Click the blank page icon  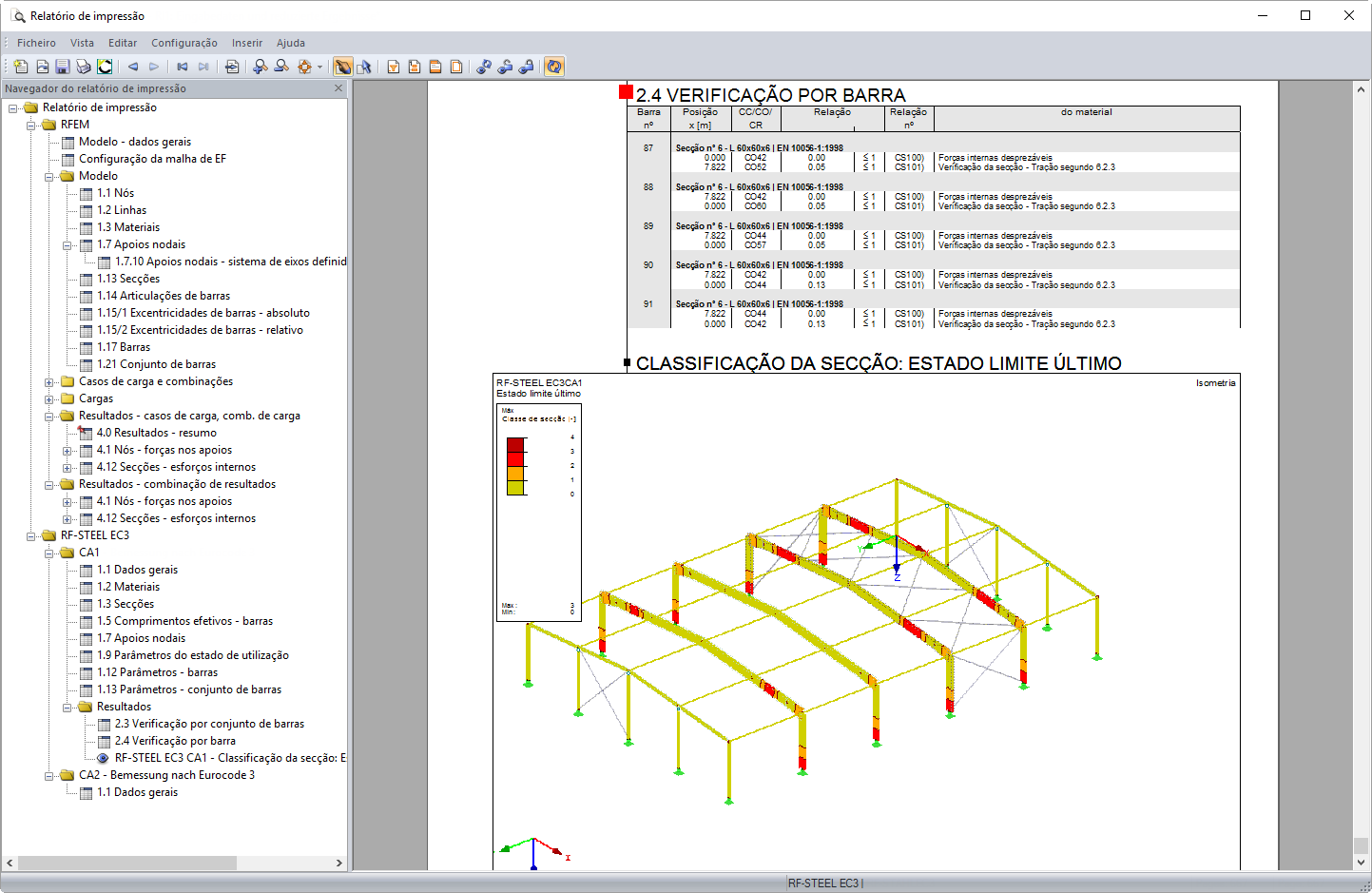pyautogui.click(x=456, y=67)
